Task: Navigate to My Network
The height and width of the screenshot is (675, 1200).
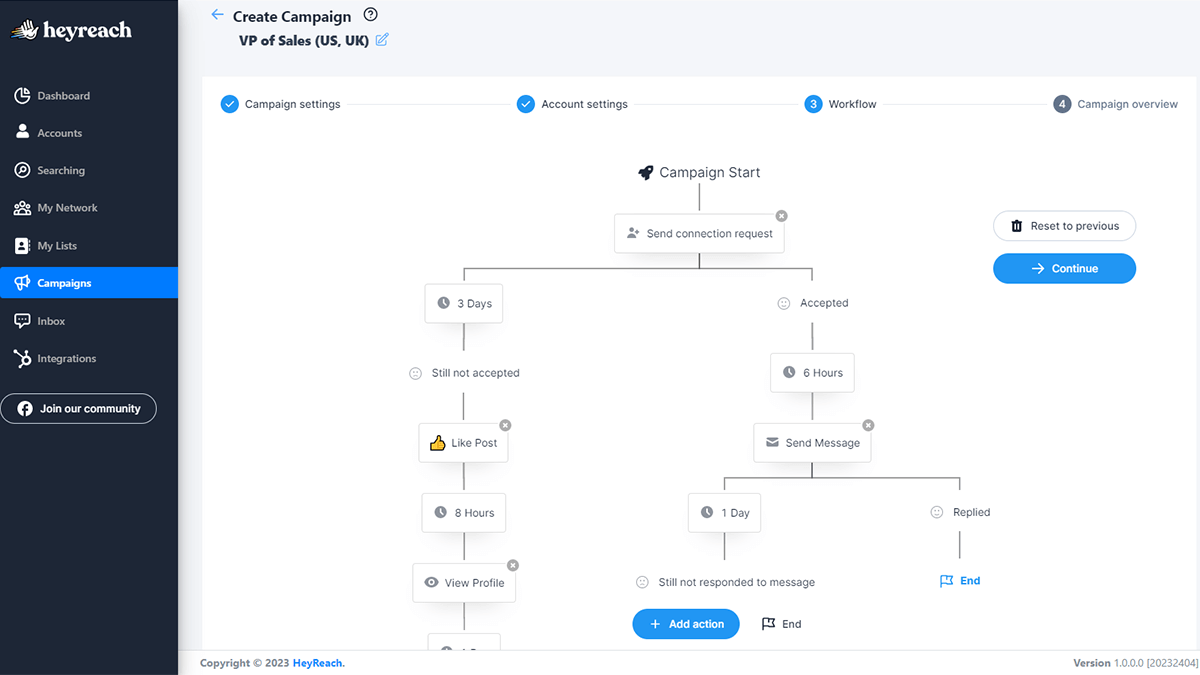Action: 66,207
